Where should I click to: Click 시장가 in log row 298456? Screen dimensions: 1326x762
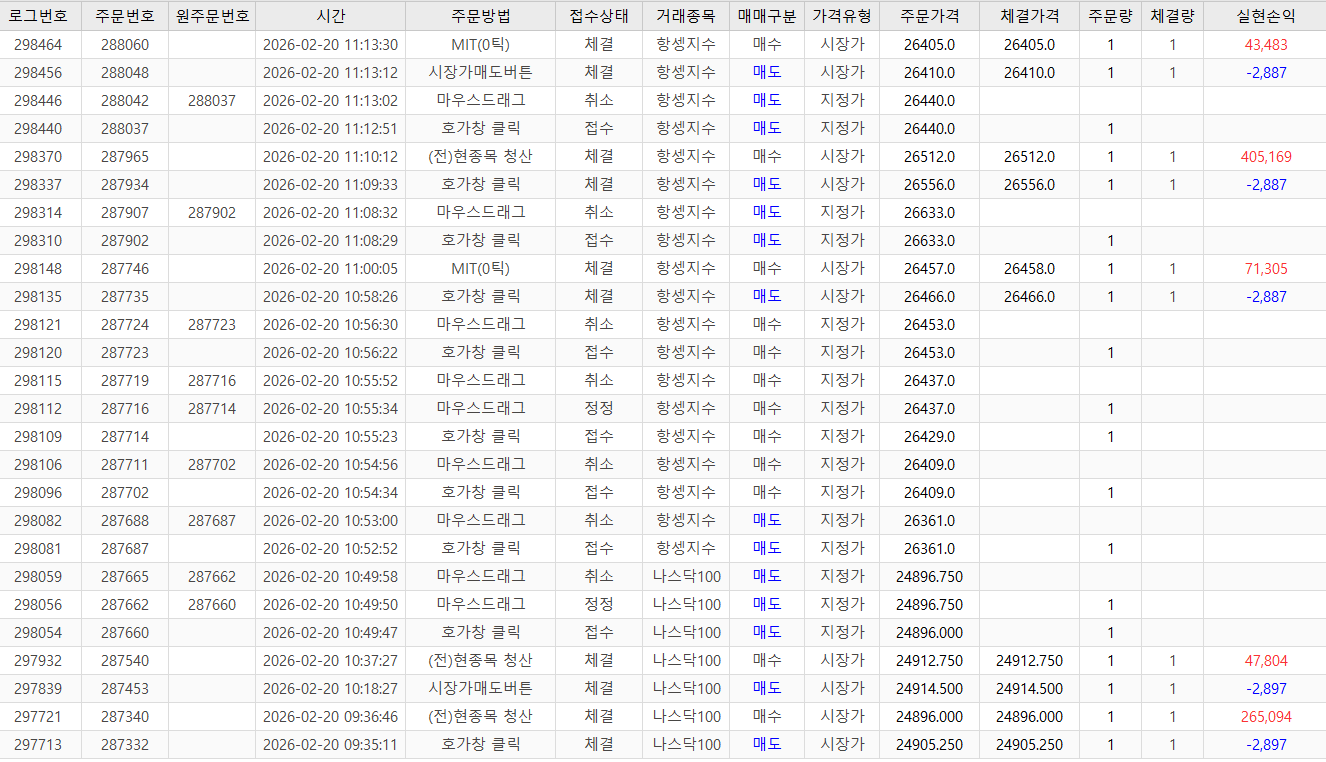pos(842,73)
